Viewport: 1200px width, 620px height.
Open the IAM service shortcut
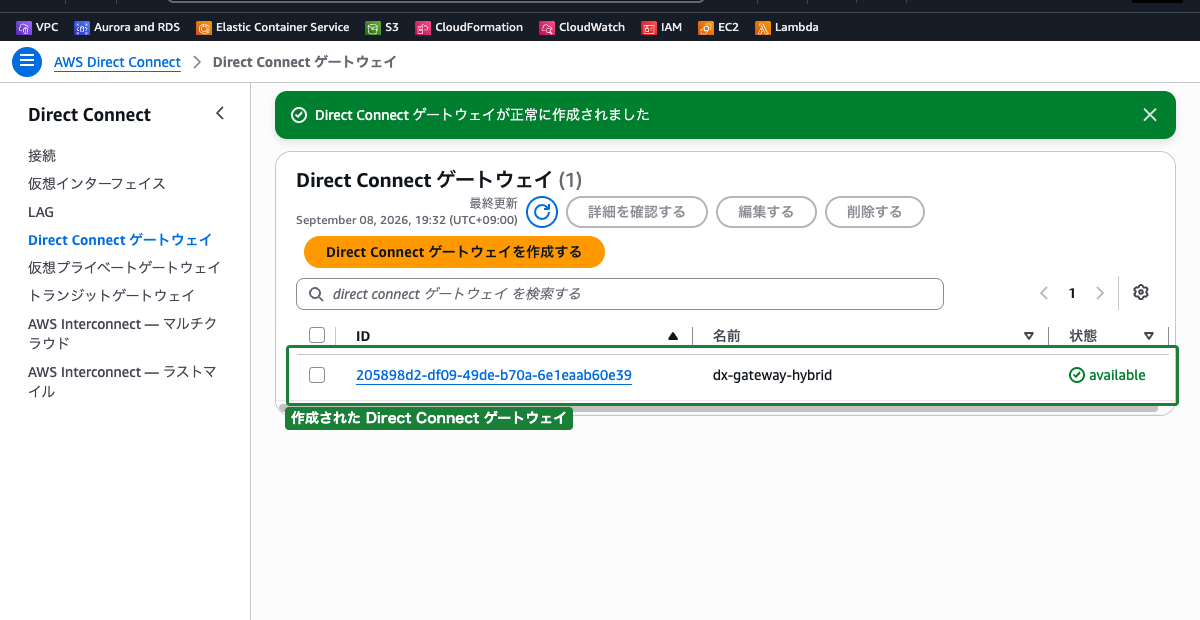pos(662,27)
